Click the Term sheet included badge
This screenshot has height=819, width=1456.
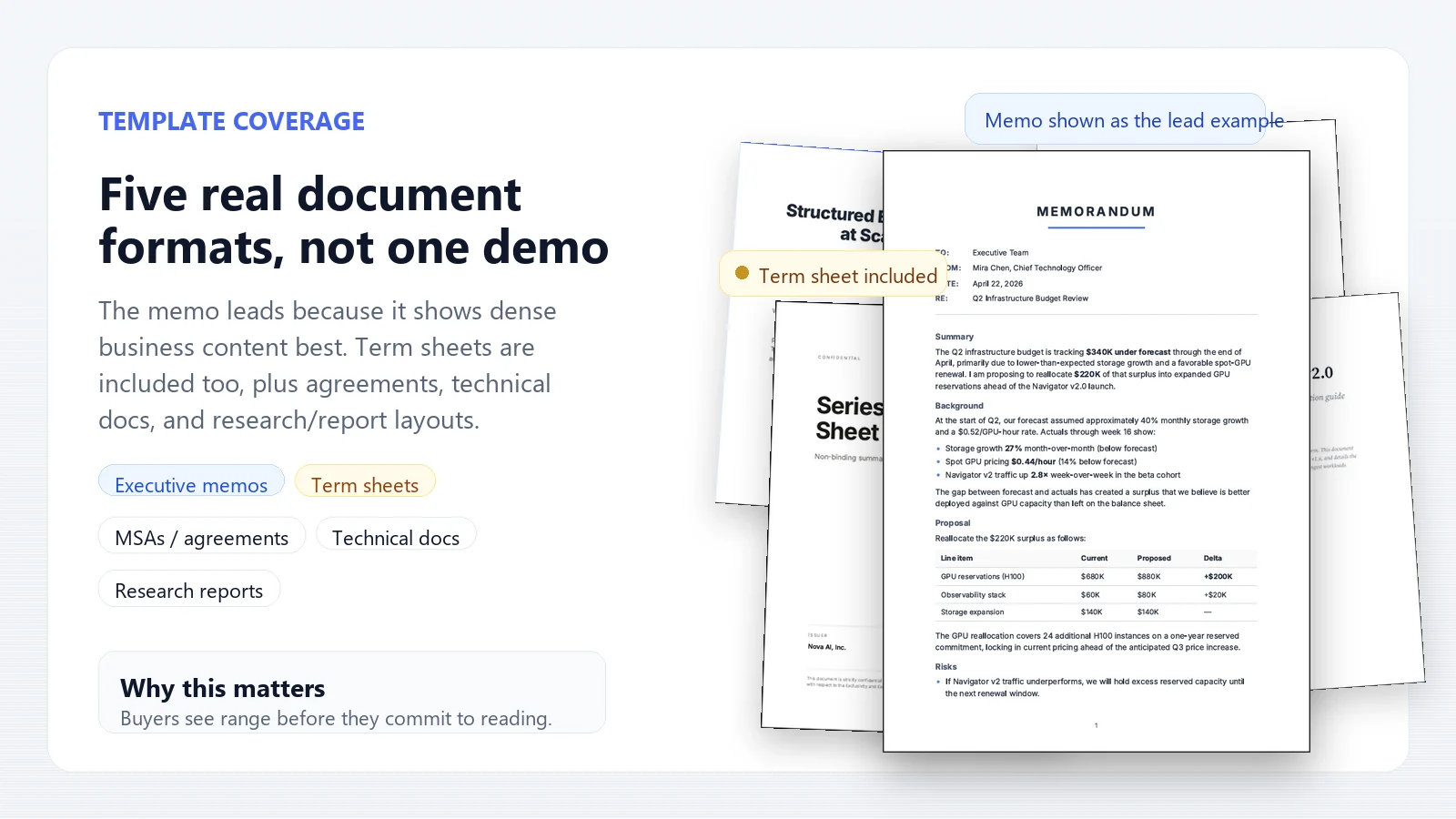833,274
